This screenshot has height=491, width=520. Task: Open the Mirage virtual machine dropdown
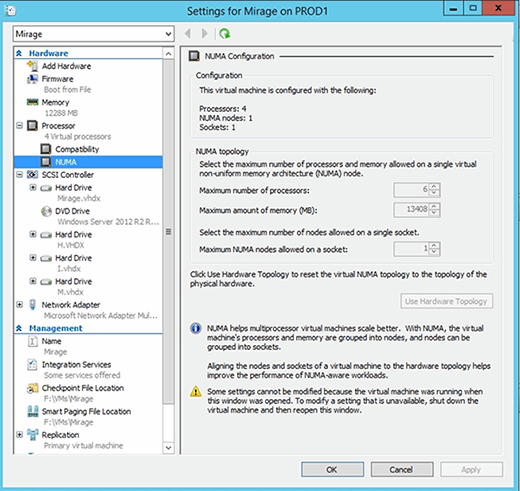pyautogui.click(x=94, y=34)
